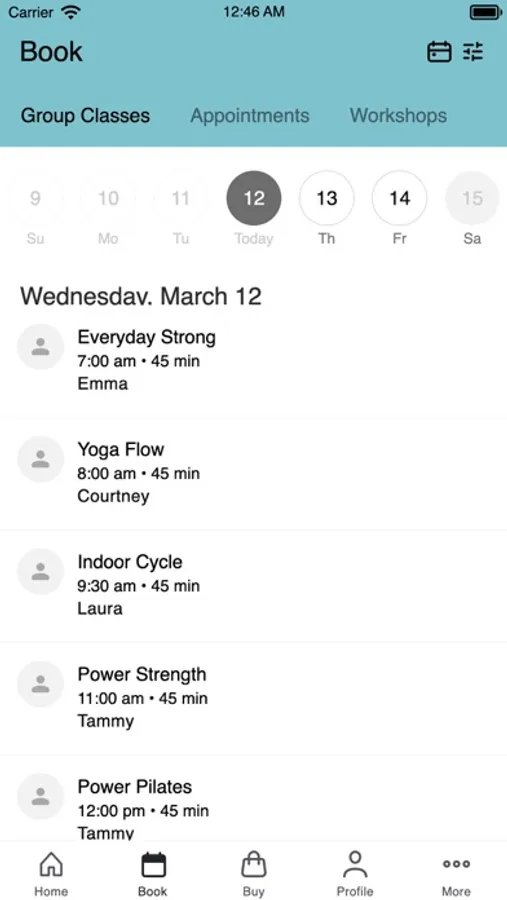Open the More three-dots icon
Viewport: 507px width, 900px height.
click(456, 864)
